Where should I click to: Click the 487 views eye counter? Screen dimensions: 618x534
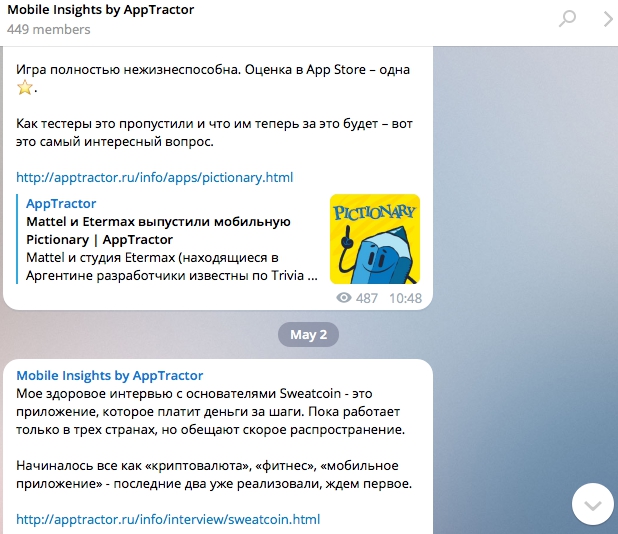point(357,298)
